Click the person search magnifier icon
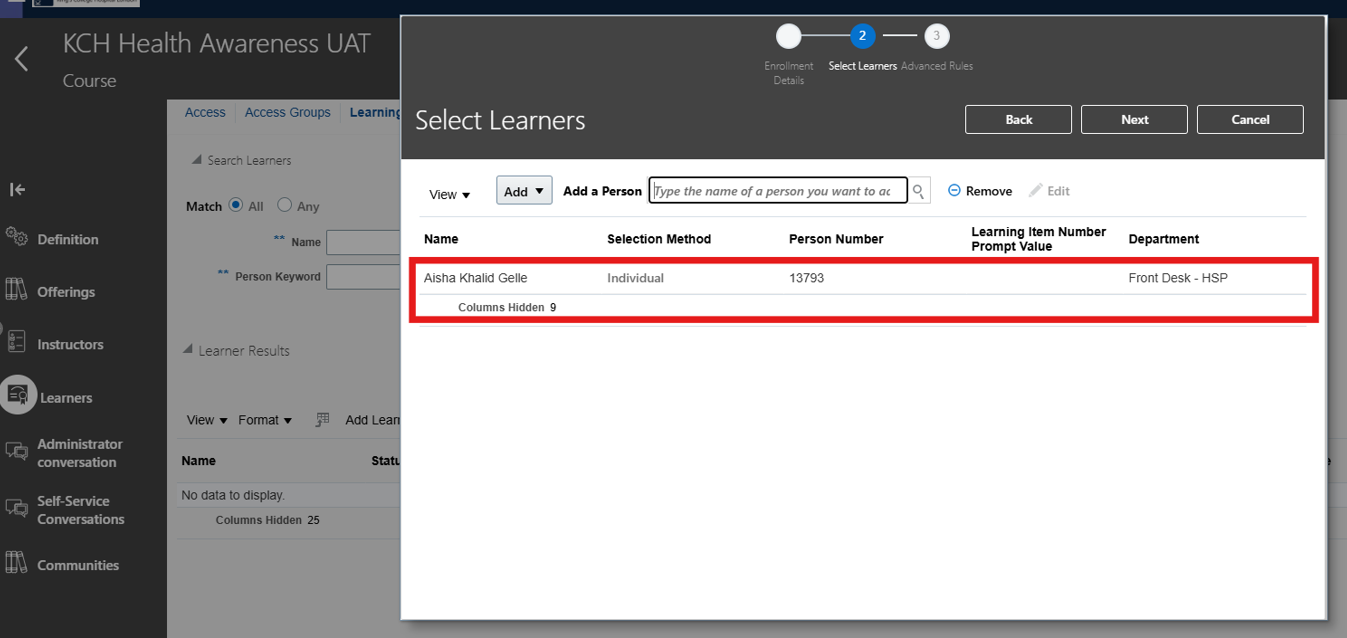The height and width of the screenshot is (638, 1347). pos(917,190)
